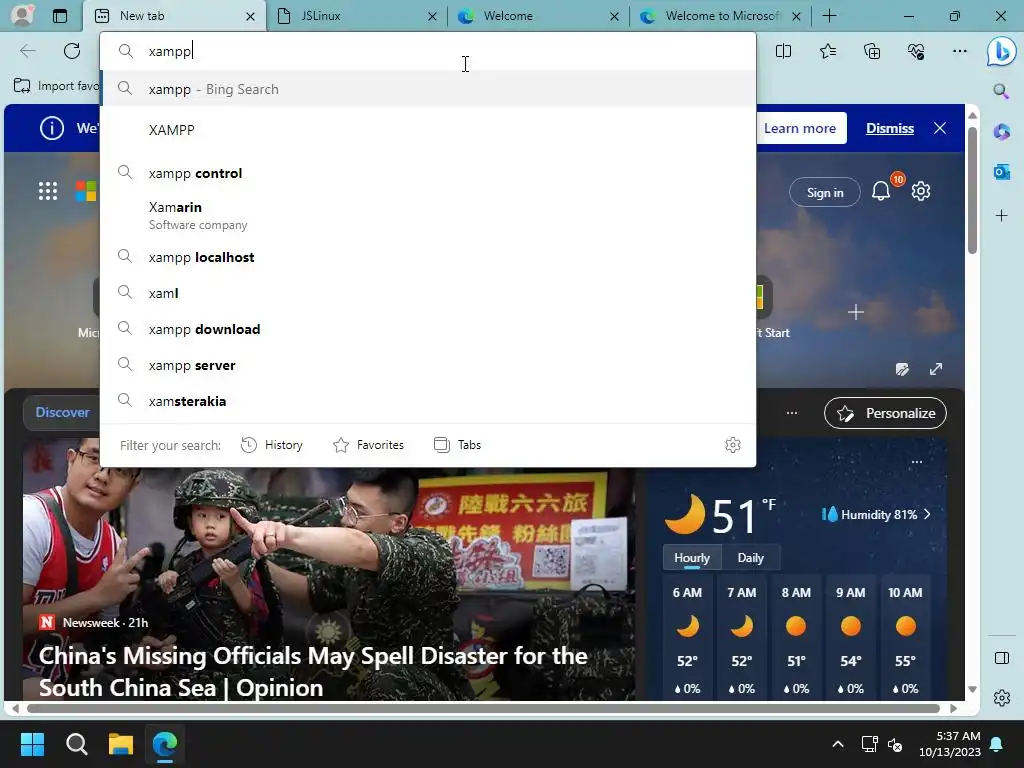This screenshot has width=1024, height=768.
Task: Open page settings gear near Sign in
Action: [x=921, y=191]
